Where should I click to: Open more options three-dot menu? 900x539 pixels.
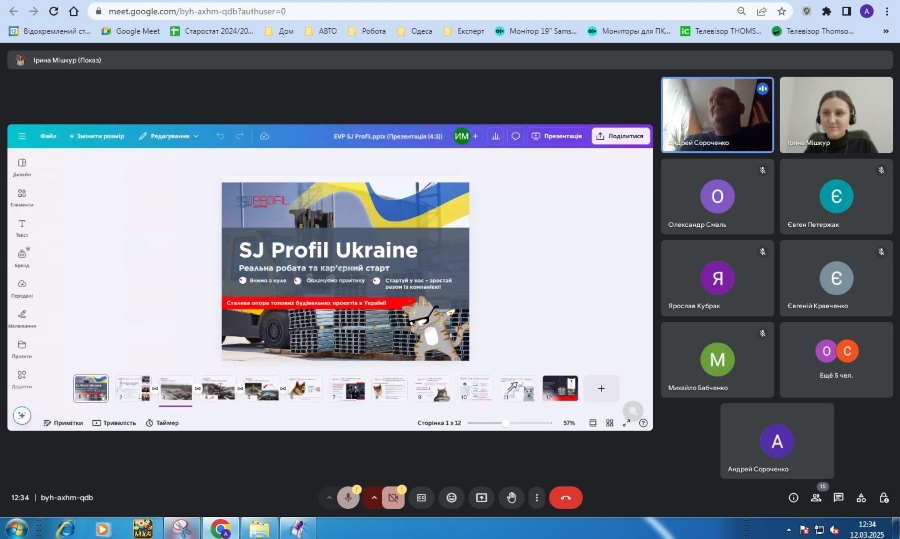click(x=537, y=497)
